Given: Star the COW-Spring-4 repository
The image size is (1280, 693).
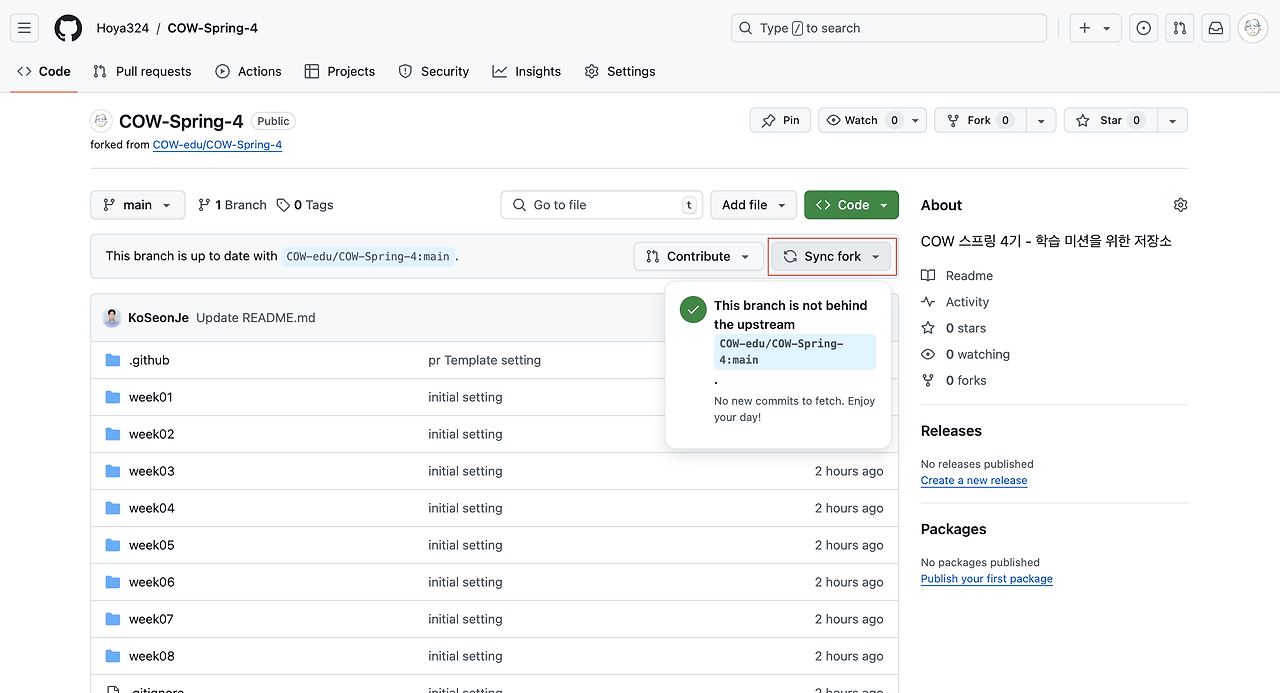Looking at the screenshot, I should 1108,119.
